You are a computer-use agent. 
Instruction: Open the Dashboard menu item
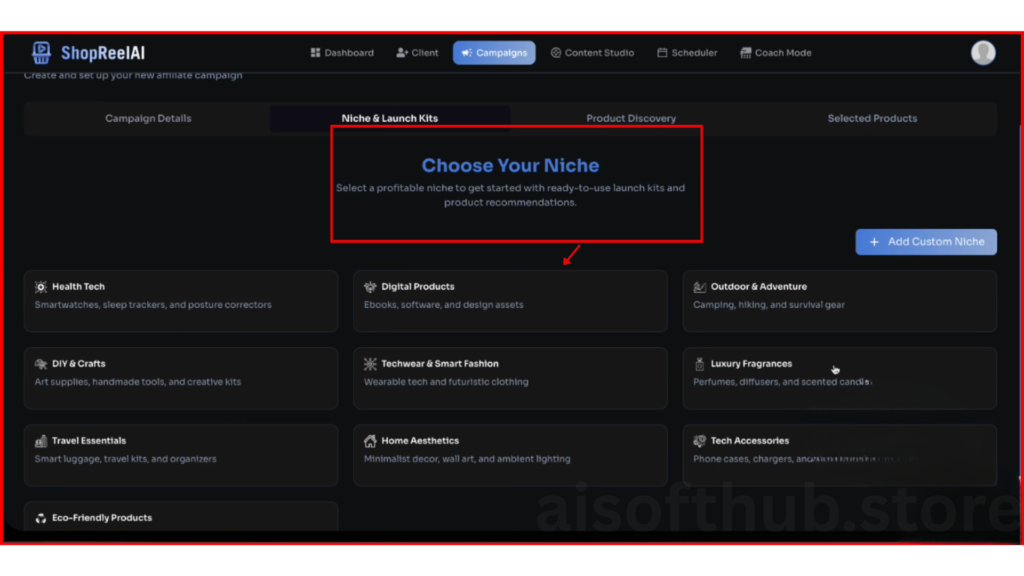pos(342,53)
